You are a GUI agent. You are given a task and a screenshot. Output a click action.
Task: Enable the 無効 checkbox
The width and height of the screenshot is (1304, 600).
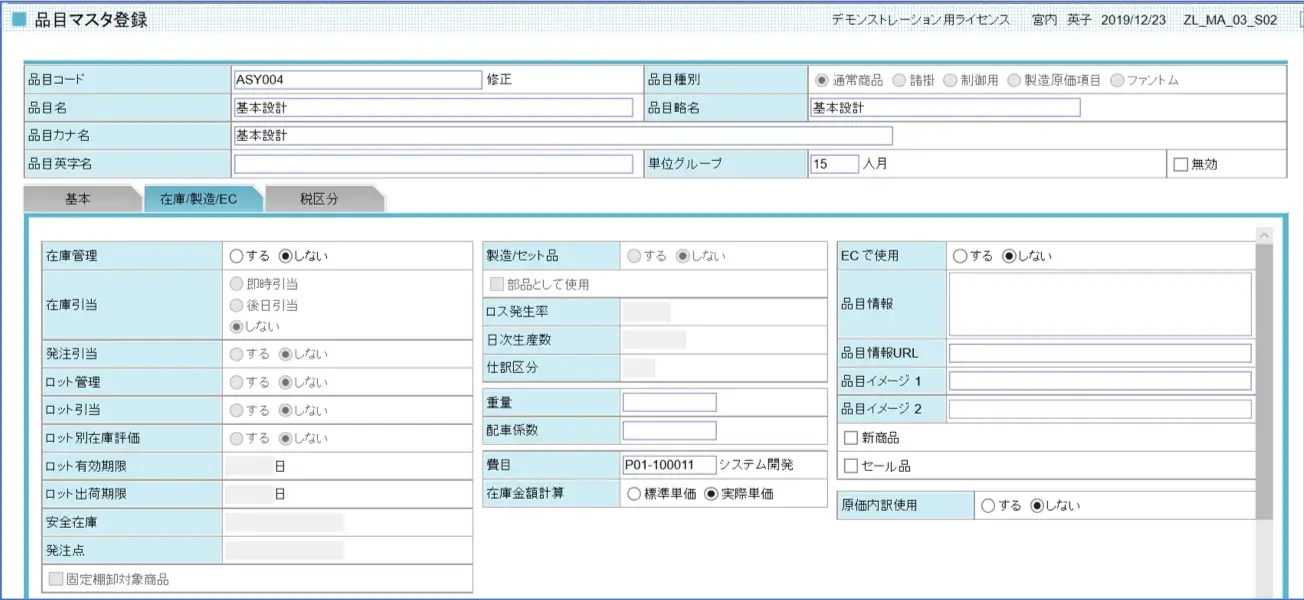(1180, 164)
